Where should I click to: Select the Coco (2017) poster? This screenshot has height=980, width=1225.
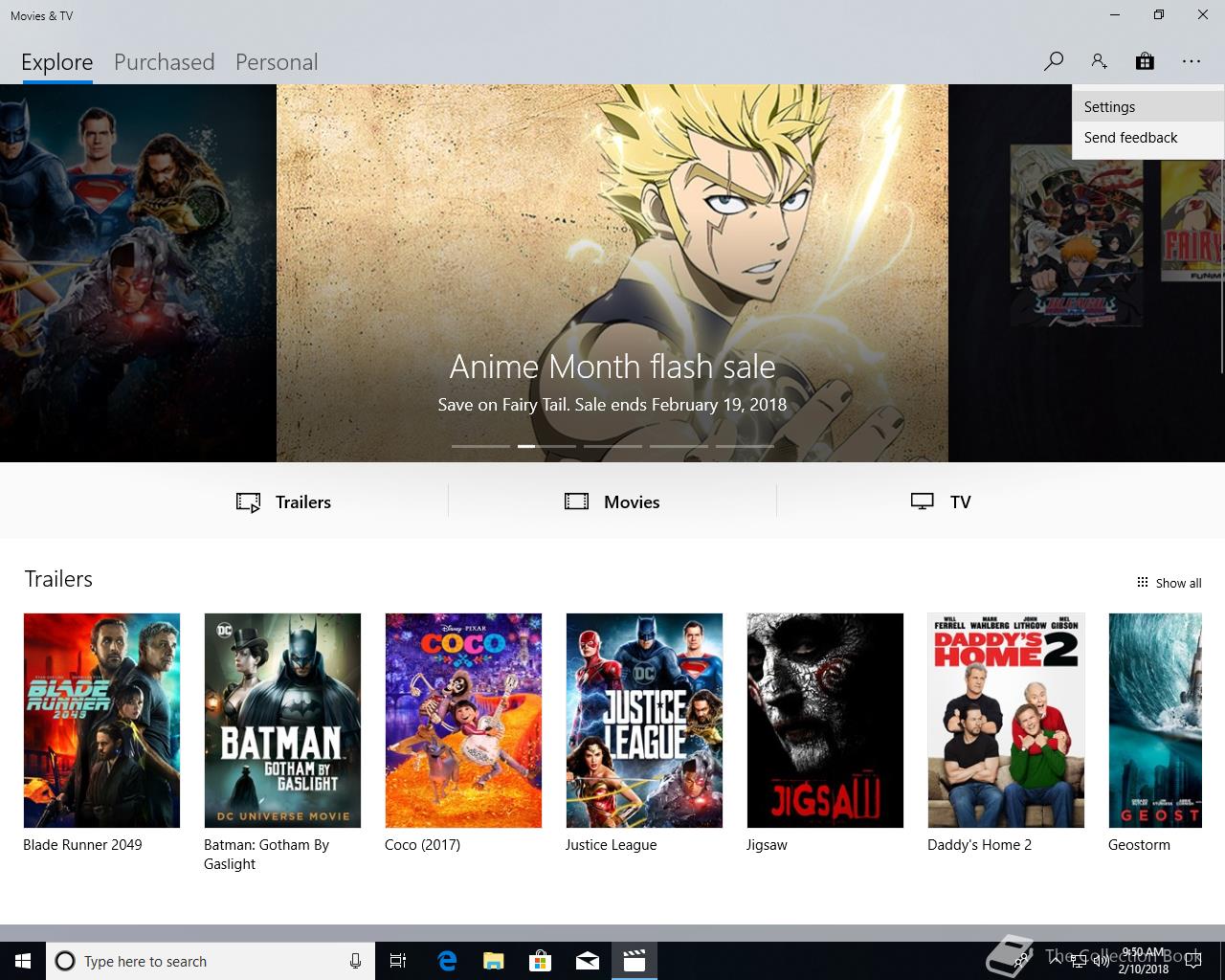[x=463, y=721]
